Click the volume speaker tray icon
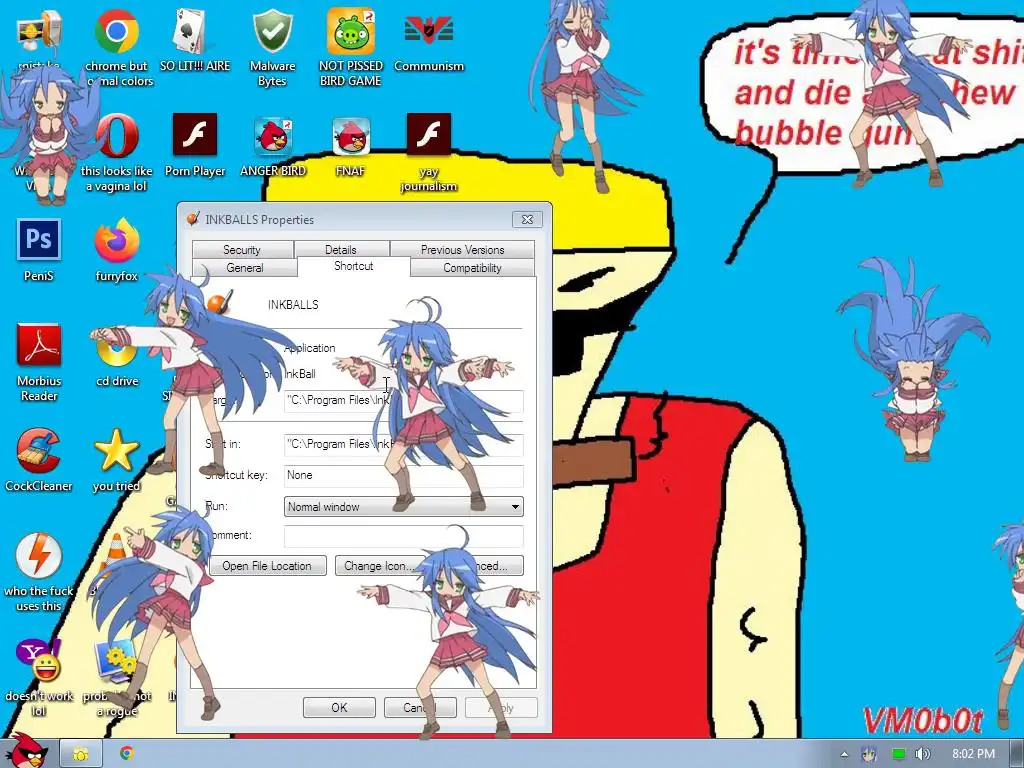 (x=922, y=754)
